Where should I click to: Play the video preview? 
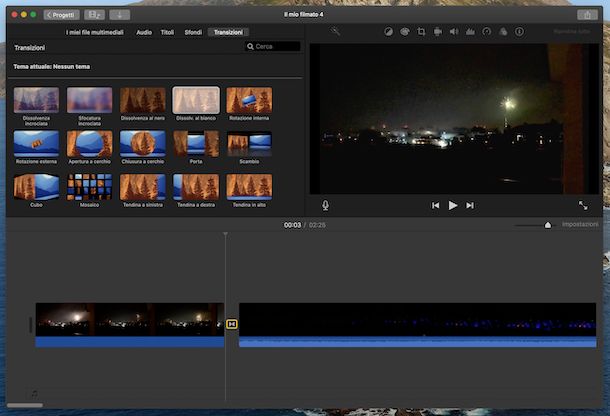pos(452,205)
